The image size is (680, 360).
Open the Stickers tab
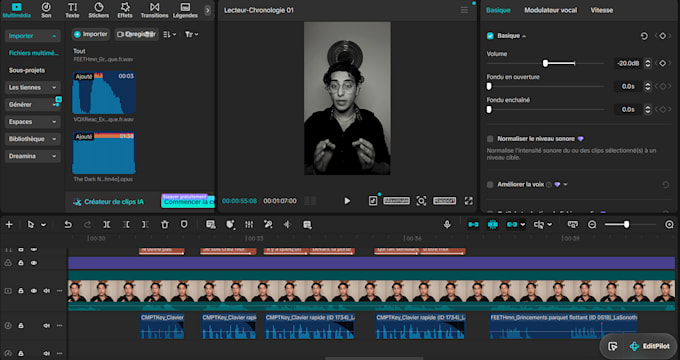(x=99, y=10)
